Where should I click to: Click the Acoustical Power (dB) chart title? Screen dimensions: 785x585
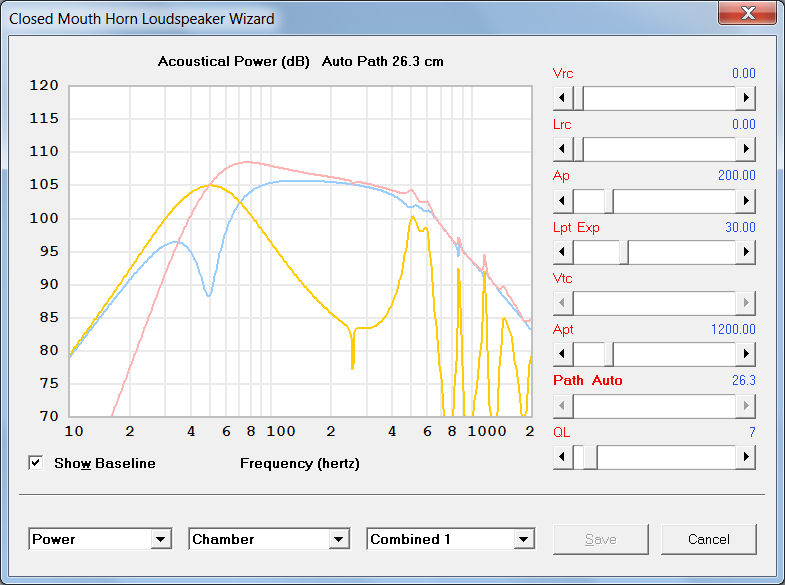233,62
